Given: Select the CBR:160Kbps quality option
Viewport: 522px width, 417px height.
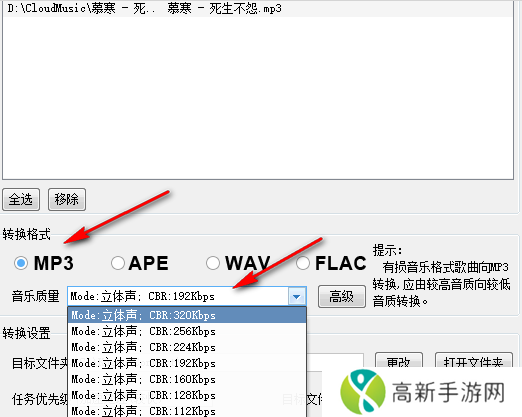Looking at the screenshot, I should [x=187, y=379].
